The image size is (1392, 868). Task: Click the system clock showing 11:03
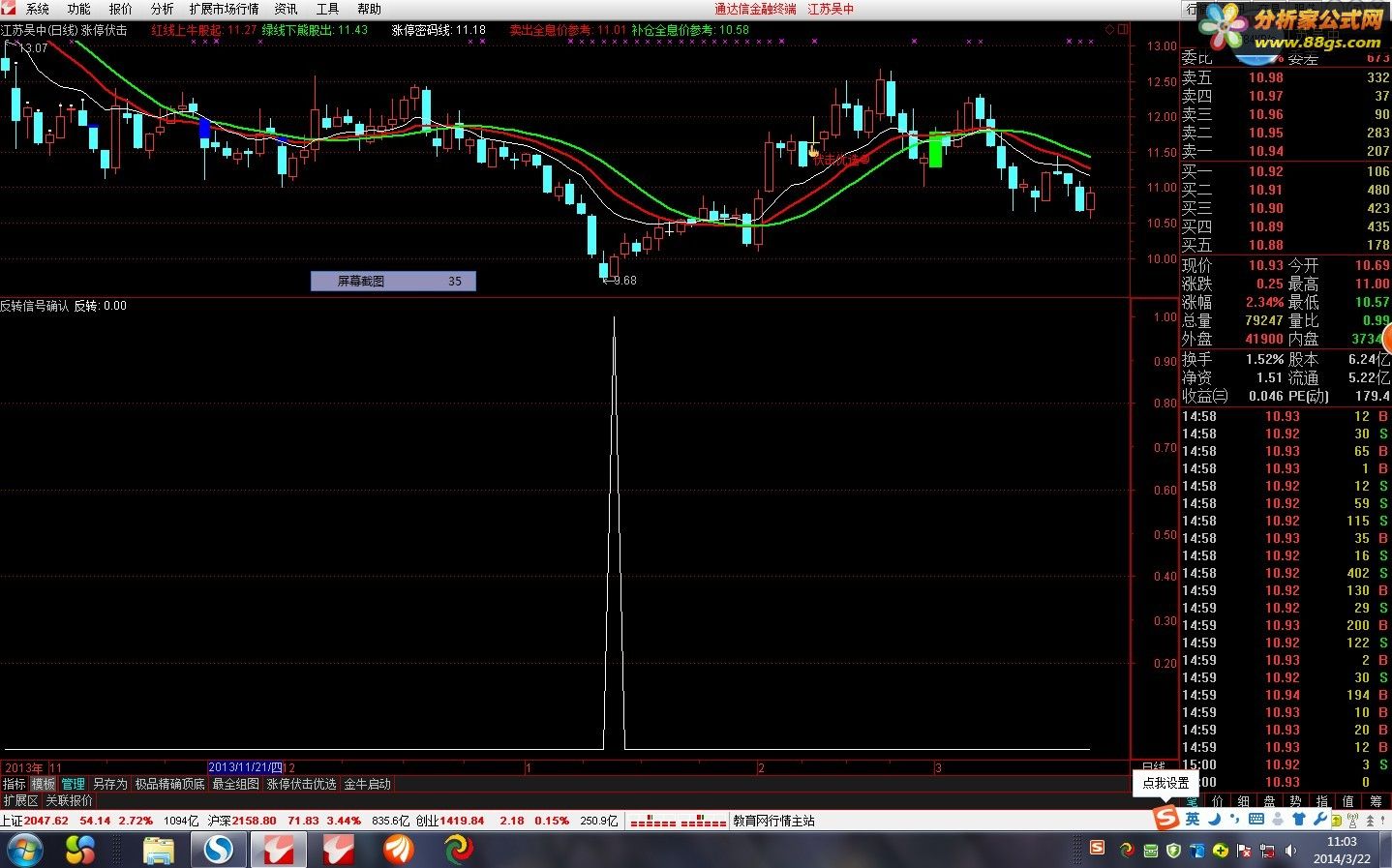click(x=1342, y=850)
